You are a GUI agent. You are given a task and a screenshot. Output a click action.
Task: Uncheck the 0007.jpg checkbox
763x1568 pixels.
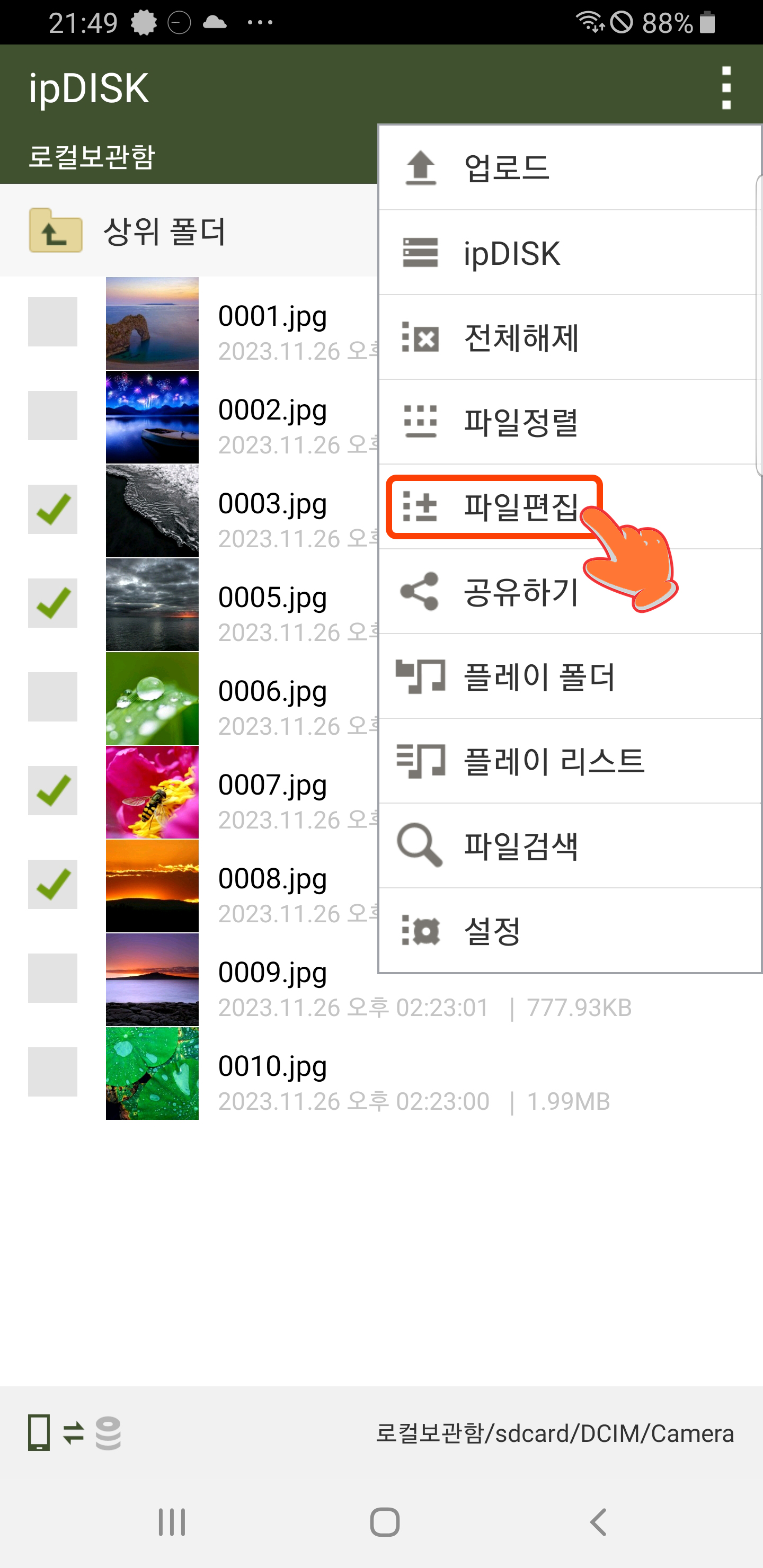click(52, 791)
